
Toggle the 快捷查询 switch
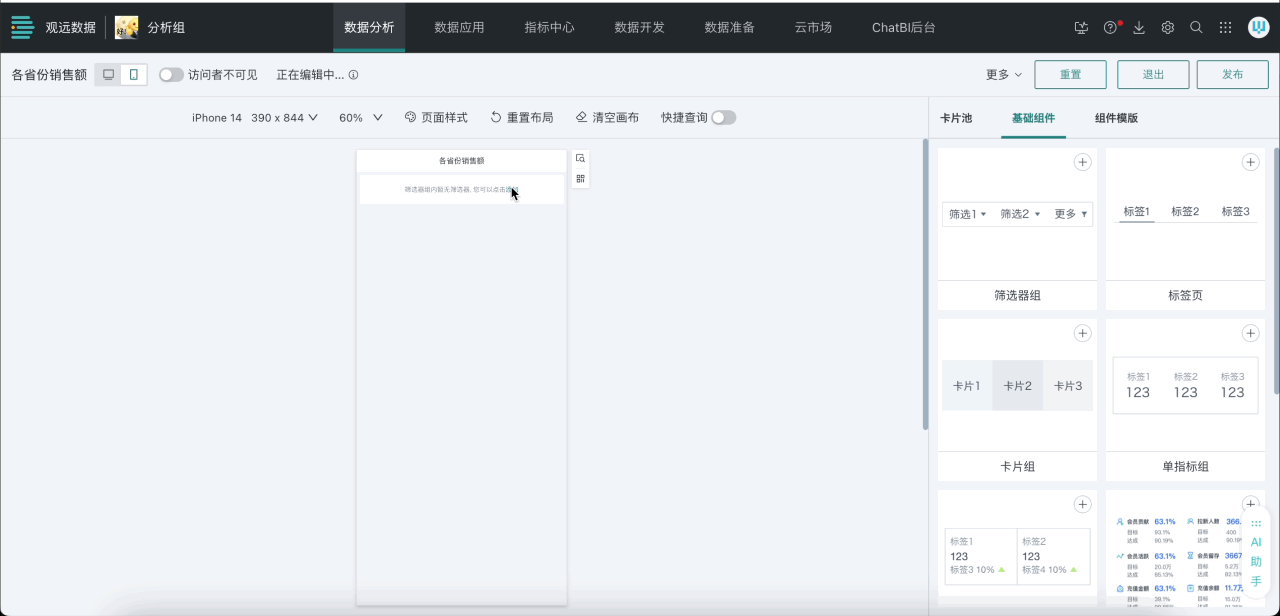pos(723,118)
